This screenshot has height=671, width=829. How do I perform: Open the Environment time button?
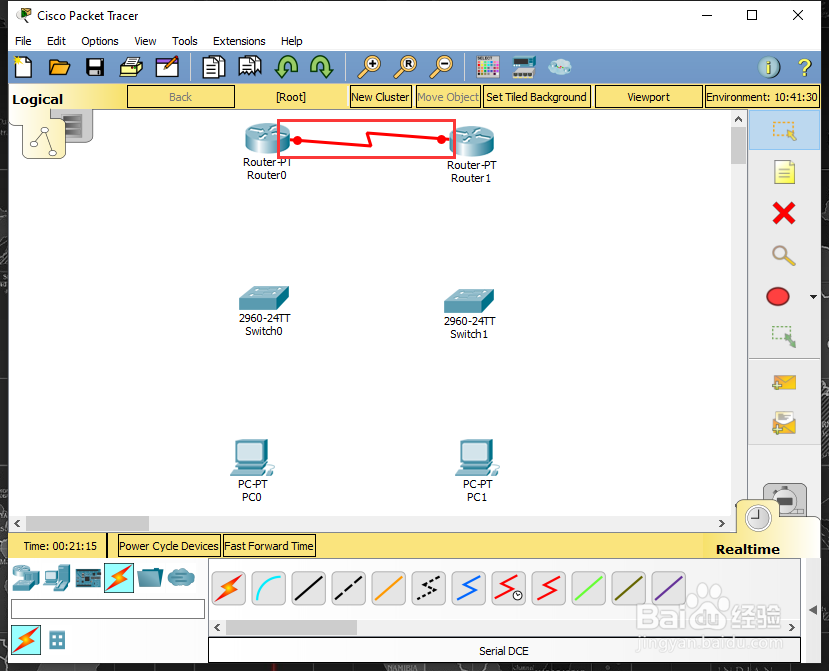762,97
